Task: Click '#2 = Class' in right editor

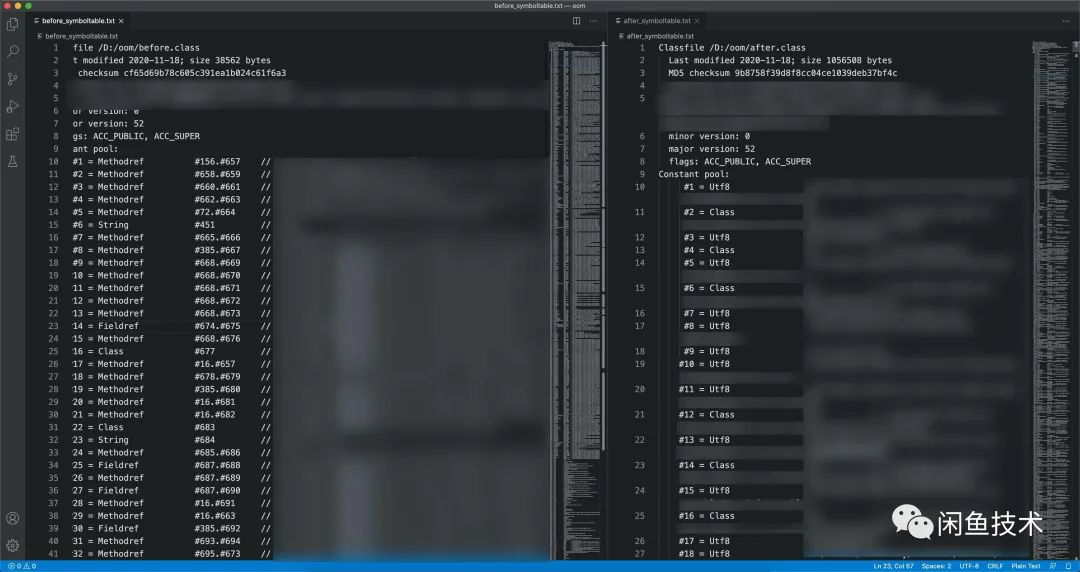Action: (x=709, y=212)
